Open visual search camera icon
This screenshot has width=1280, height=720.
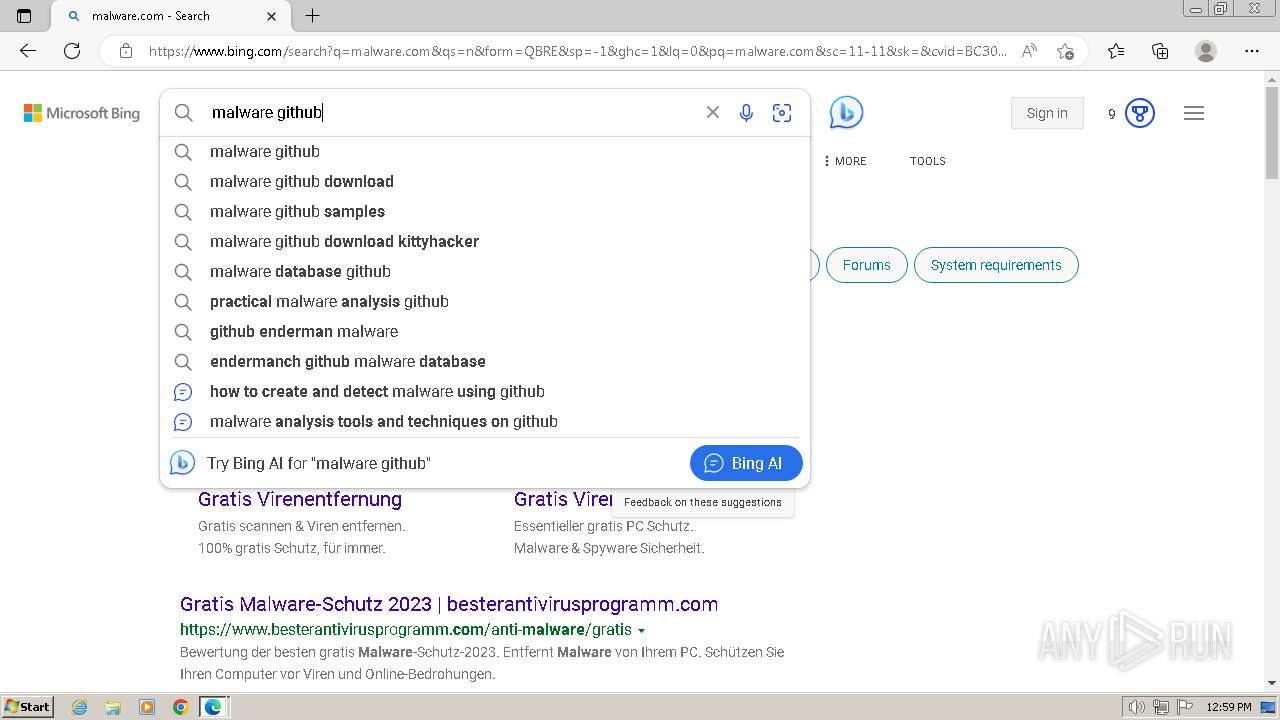[782, 113]
